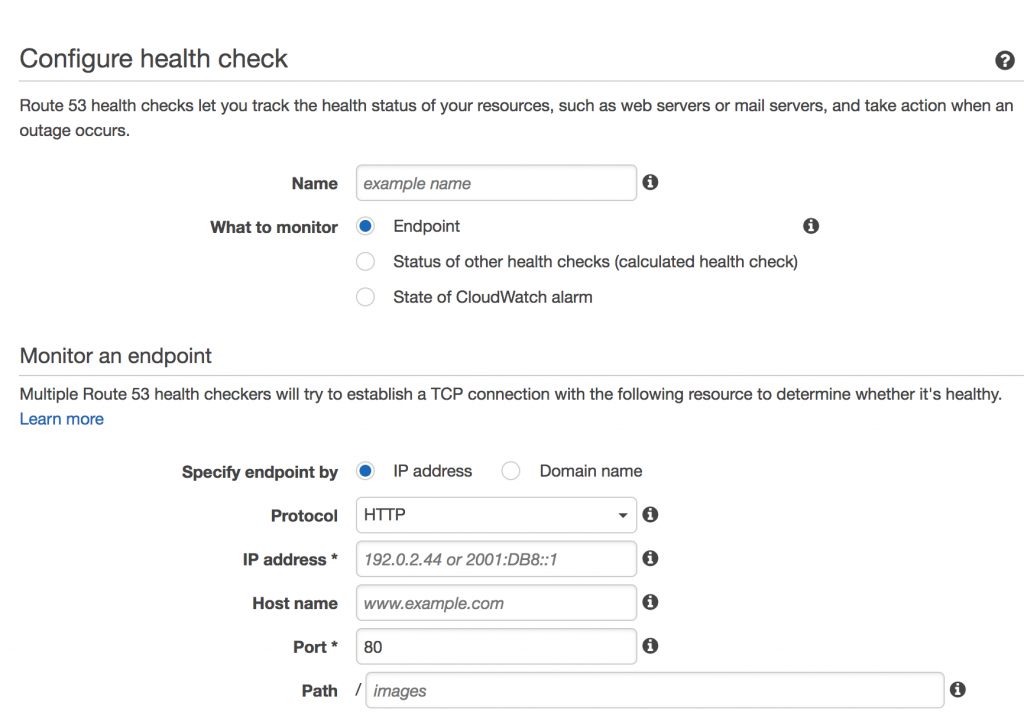Focus the Port field showing 80
Image resolution: width=1024 pixels, height=725 pixels.
click(496, 647)
